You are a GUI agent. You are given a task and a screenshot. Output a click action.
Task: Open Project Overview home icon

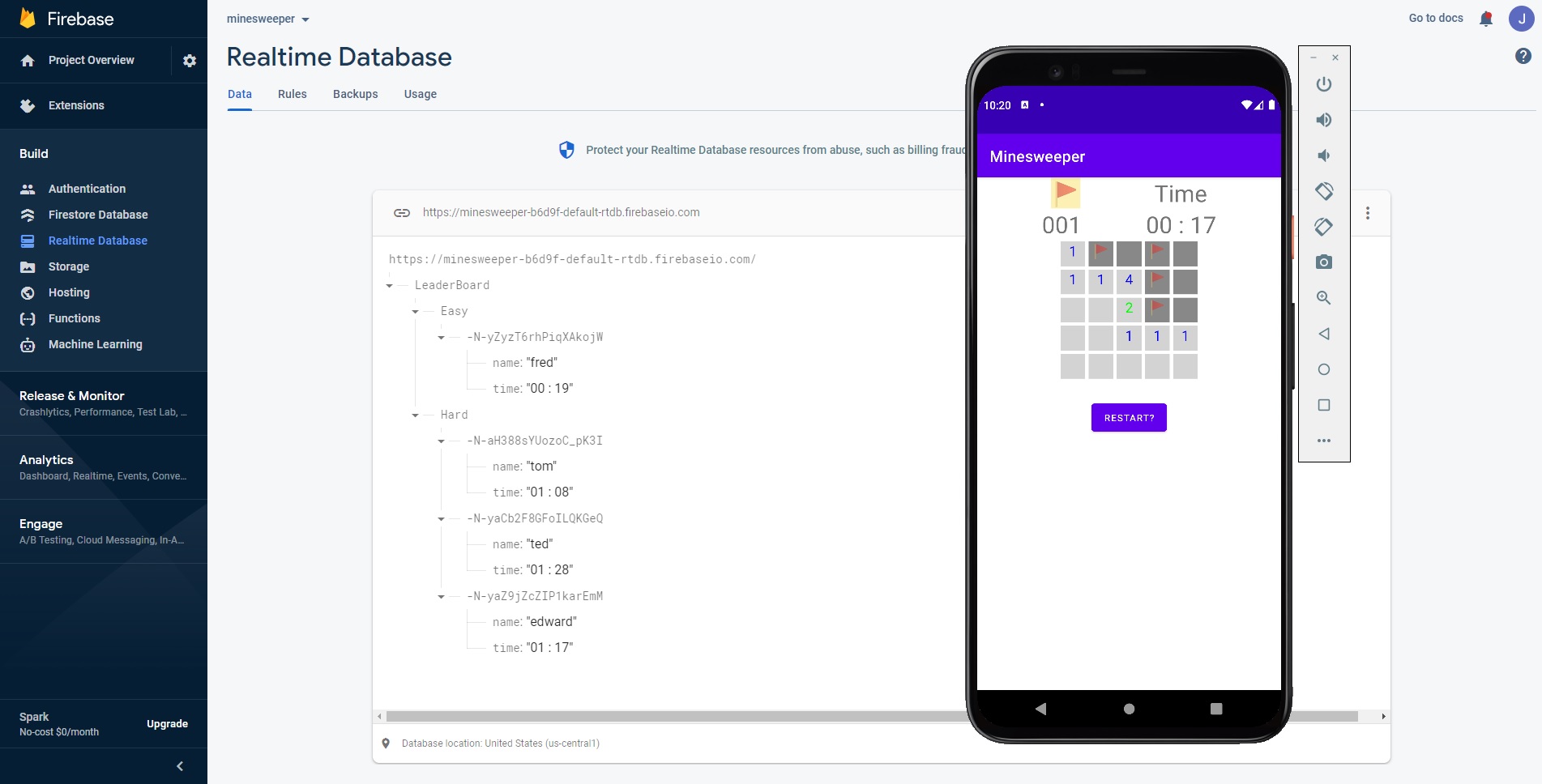[28, 61]
